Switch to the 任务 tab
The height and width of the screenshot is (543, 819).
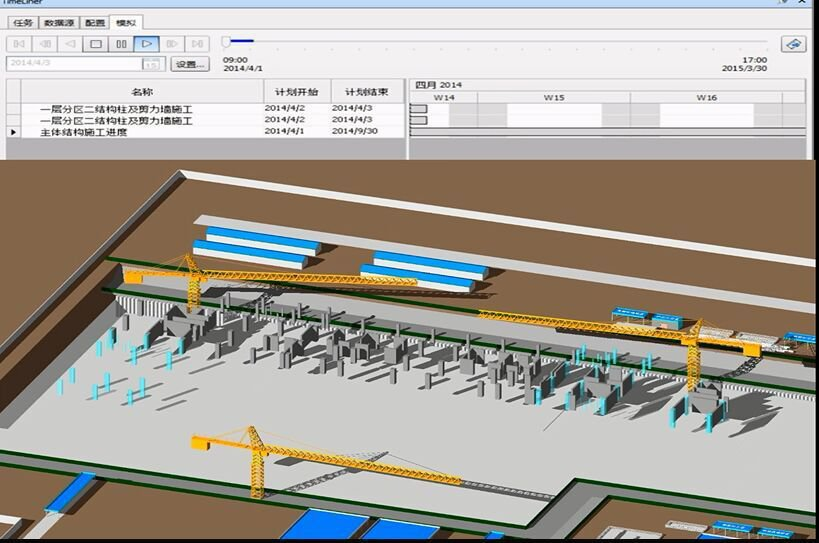click(22, 23)
